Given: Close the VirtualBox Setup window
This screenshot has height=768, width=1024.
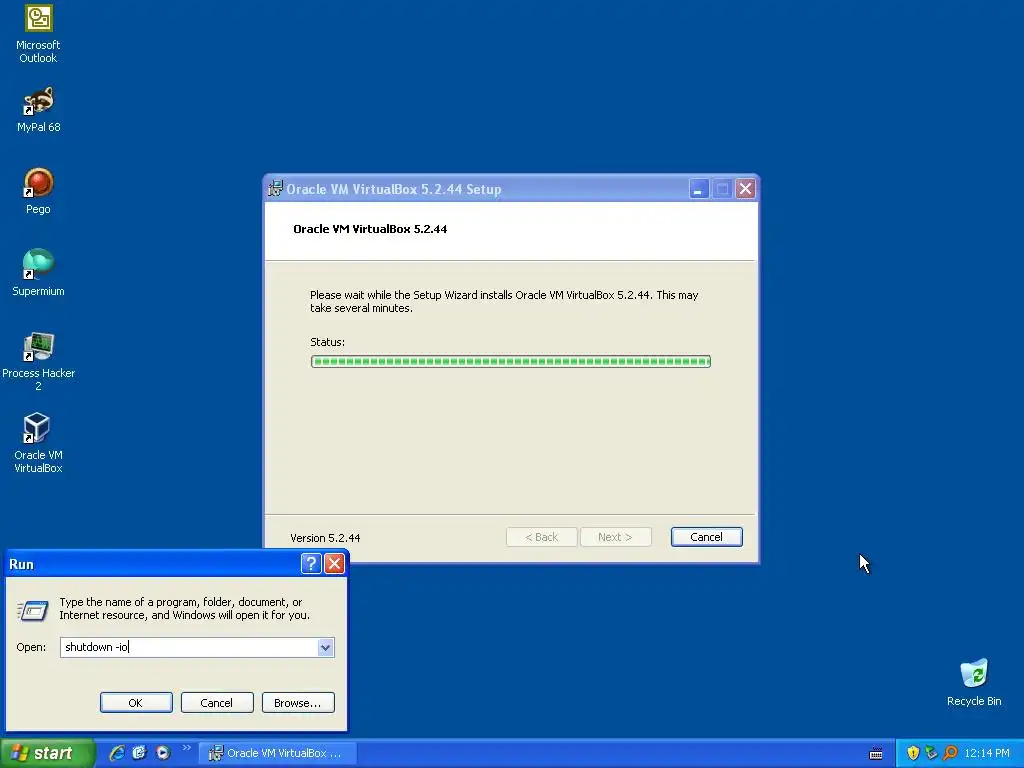Looking at the screenshot, I should pos(746,189).
